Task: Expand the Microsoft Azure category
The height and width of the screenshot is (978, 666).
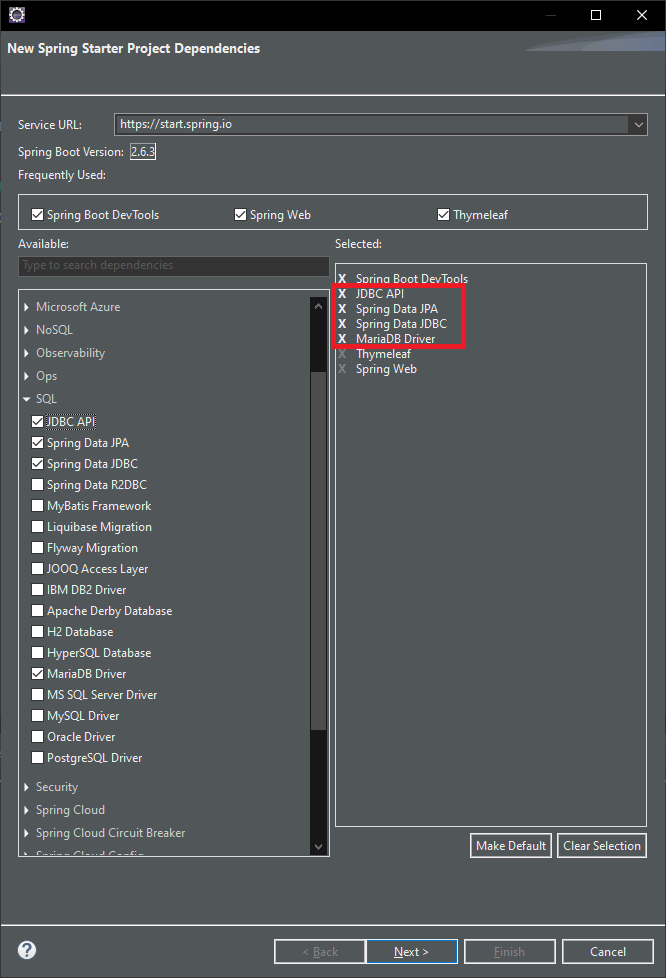Action: [26, 307]
